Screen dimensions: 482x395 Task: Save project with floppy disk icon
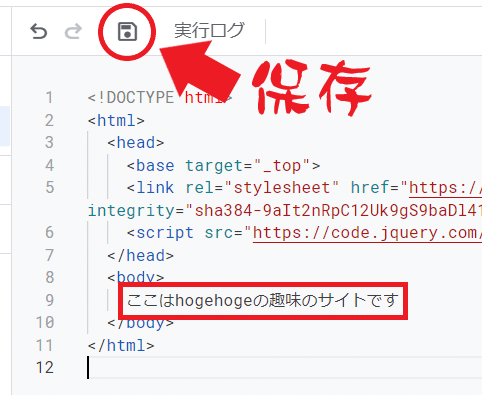pyautogui.click(x=127, y=32)
